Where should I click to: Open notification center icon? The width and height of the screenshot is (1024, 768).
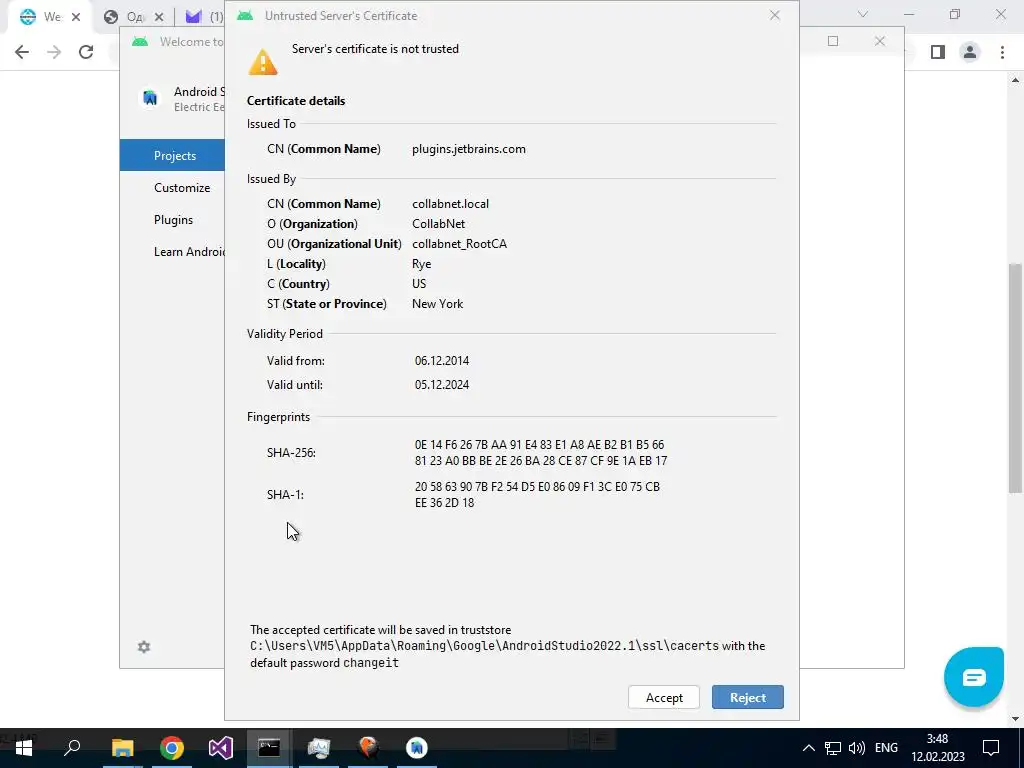click(991, 748)
